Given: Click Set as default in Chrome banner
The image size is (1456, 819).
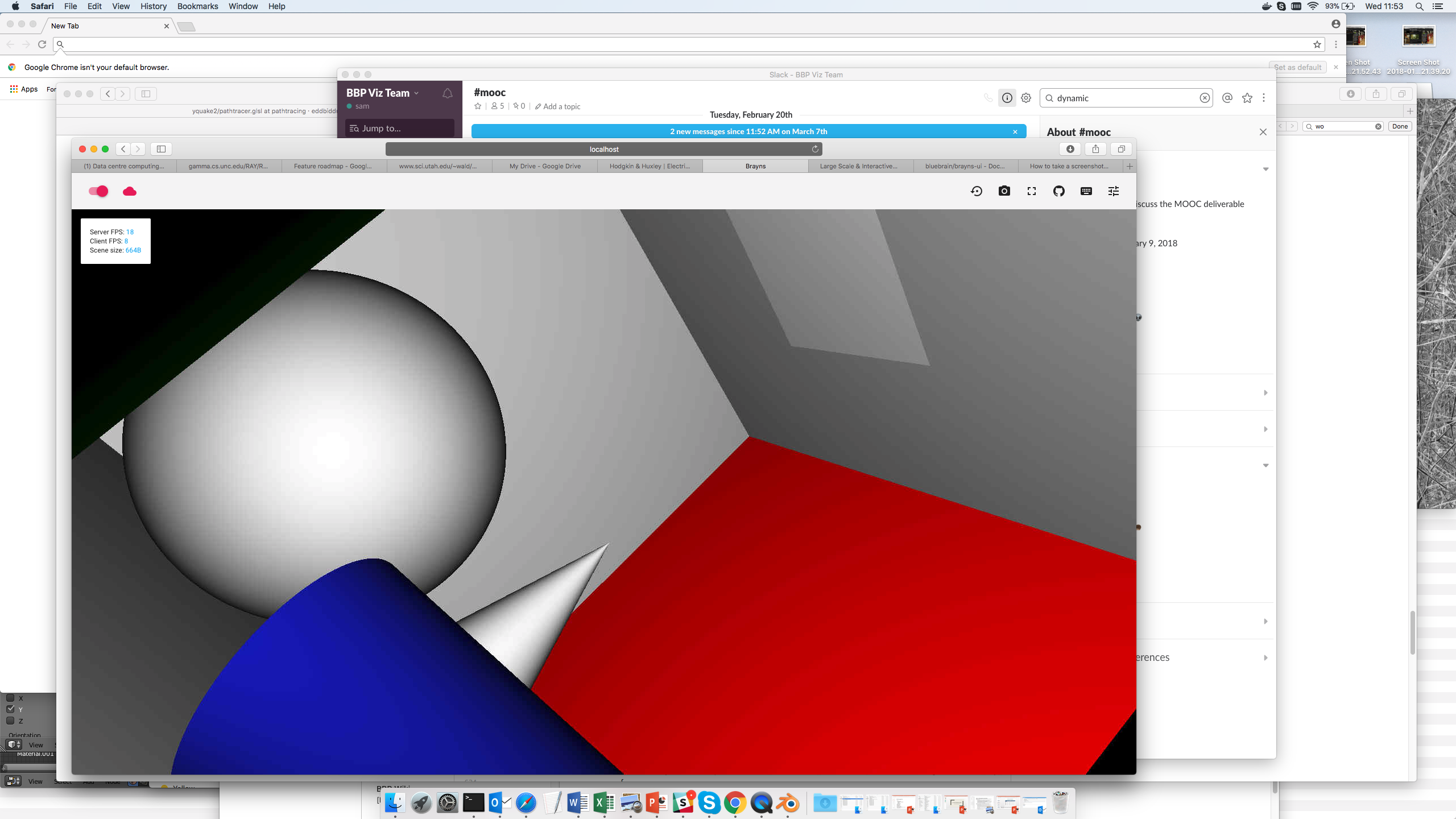Looking at the screenshot, I should 1297,67.
